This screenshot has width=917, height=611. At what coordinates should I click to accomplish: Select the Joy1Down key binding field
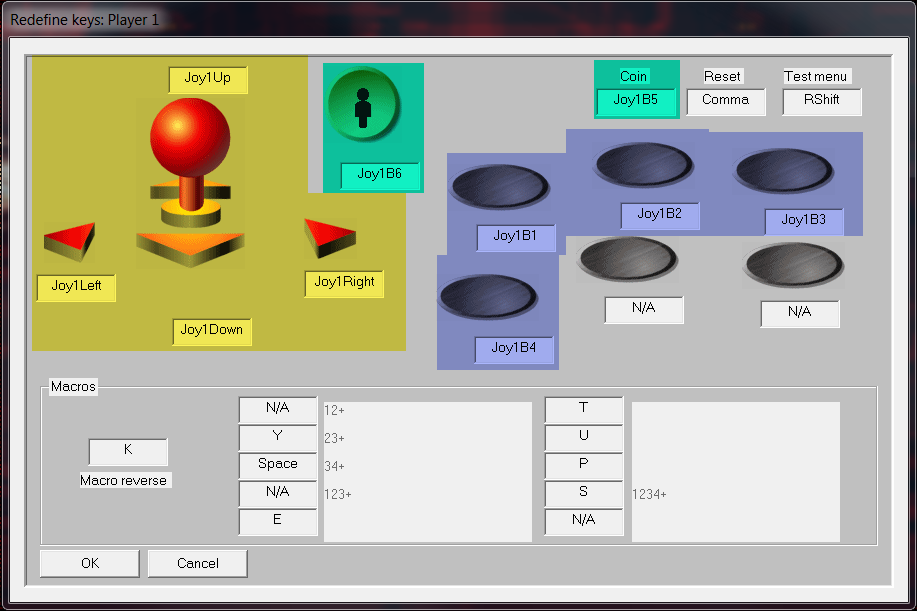(x=211, y=331)
